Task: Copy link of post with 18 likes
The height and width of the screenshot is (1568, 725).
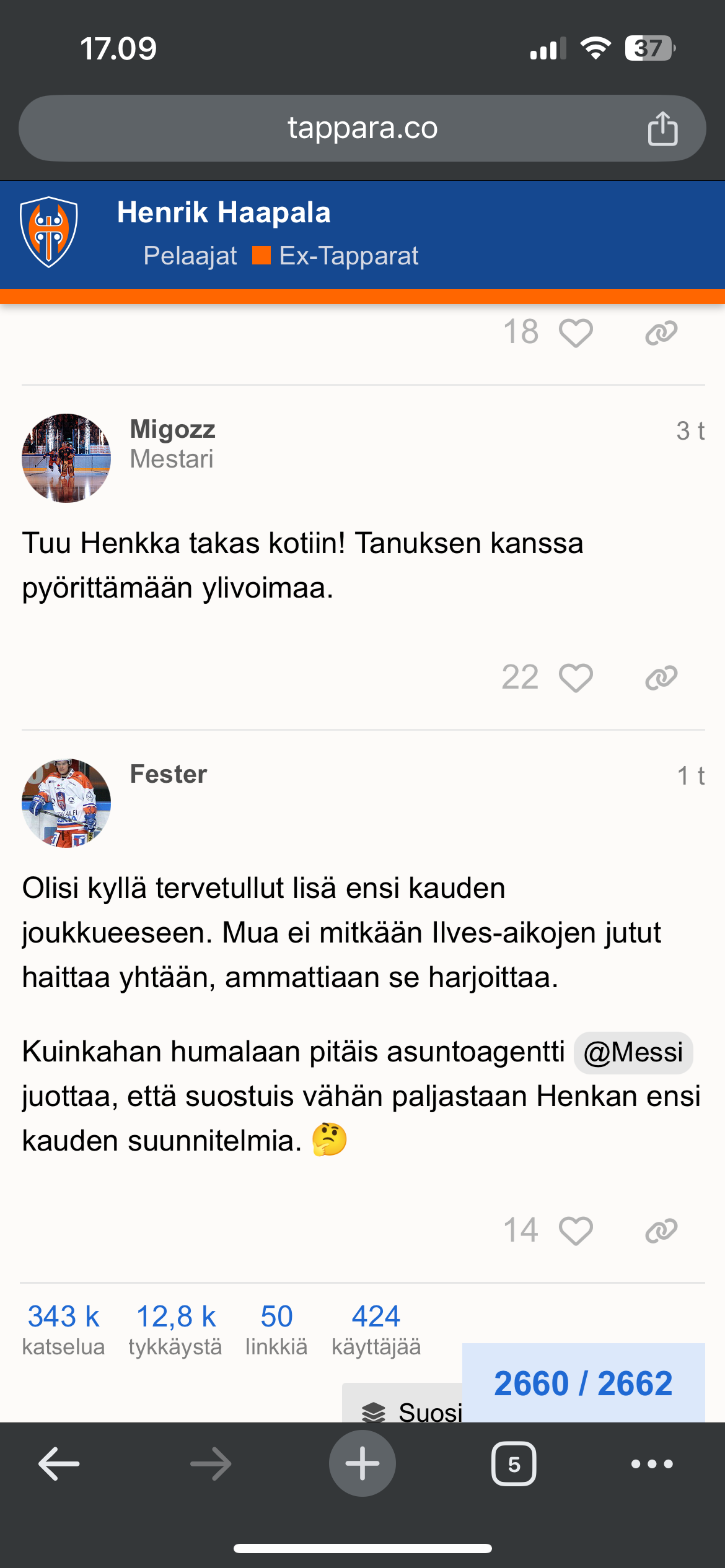Action: [661, 333]
